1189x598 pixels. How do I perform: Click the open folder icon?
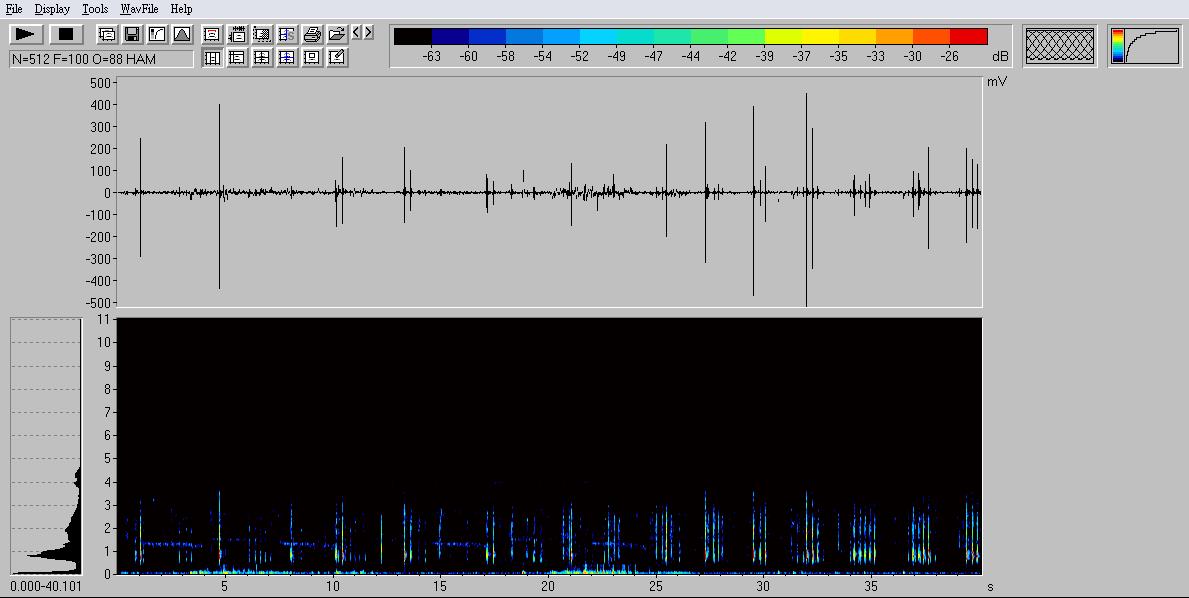pos(337,34)
